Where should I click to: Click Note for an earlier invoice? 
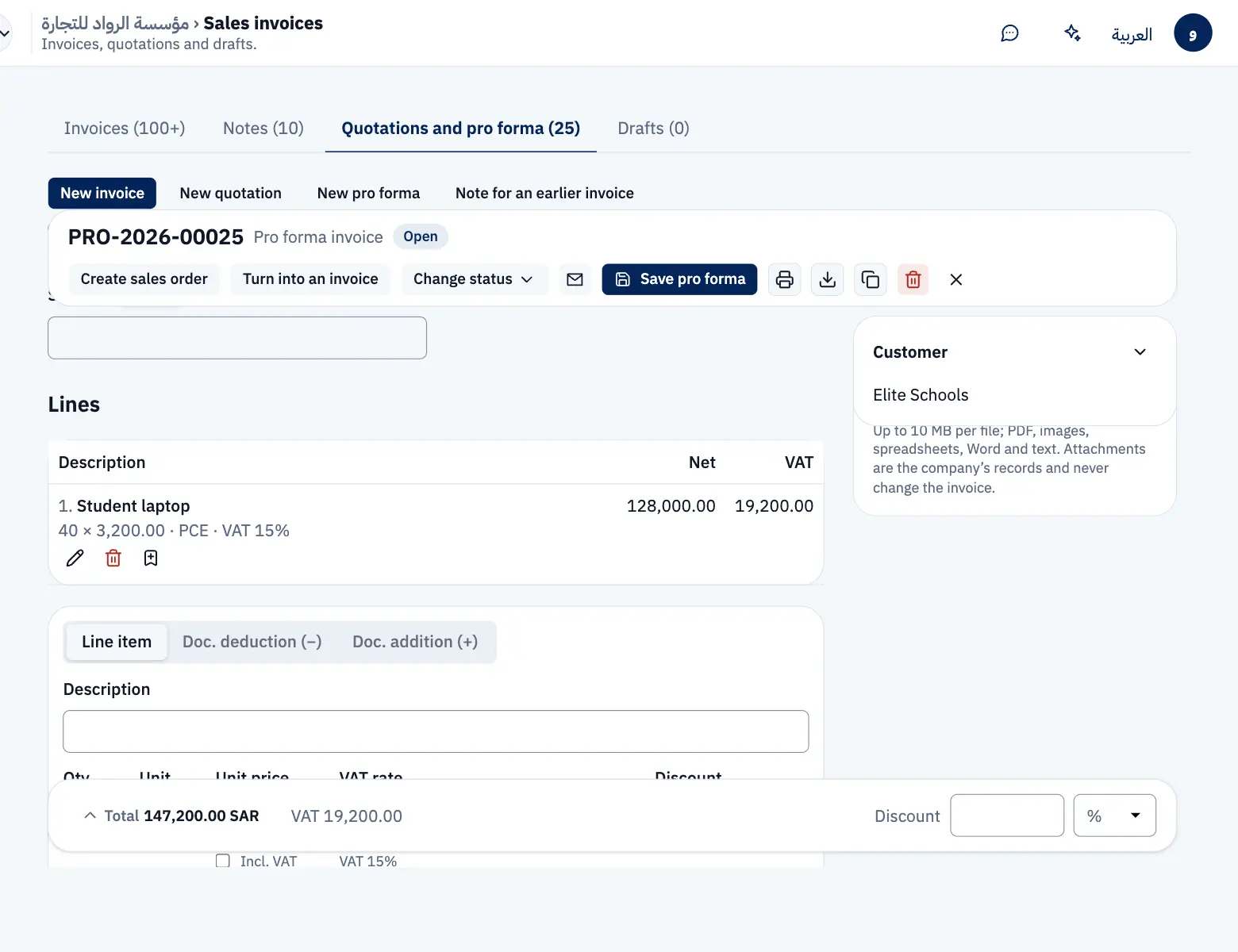544,194
